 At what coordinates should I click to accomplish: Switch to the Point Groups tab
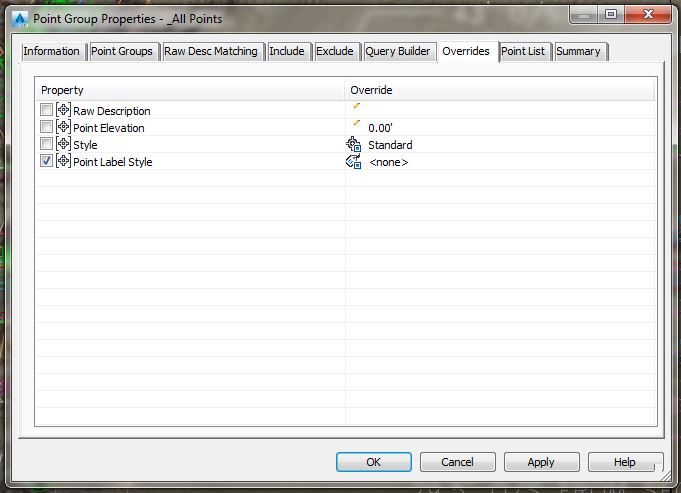click(x=122, y=52)
